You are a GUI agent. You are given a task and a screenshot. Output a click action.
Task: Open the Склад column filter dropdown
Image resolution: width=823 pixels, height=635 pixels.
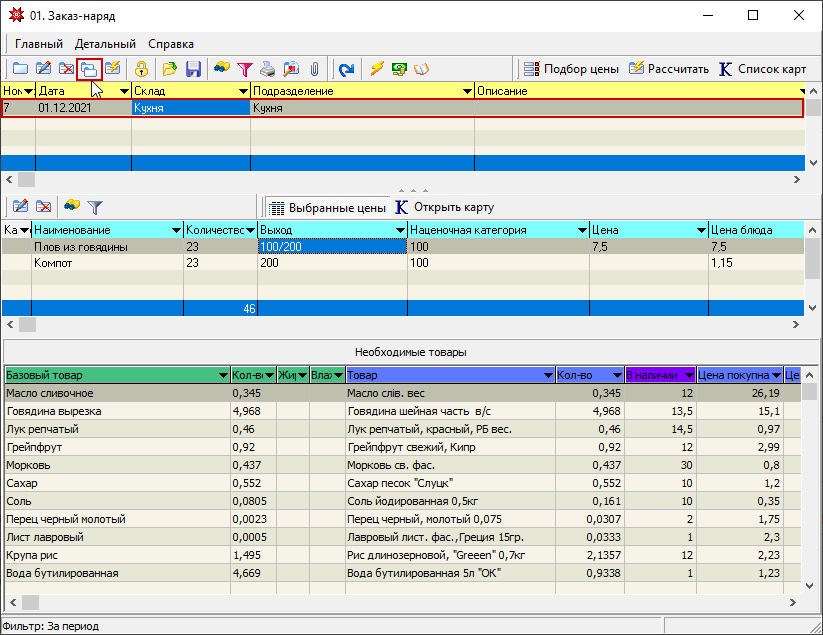pyautogui.click(x=242, y=91)
